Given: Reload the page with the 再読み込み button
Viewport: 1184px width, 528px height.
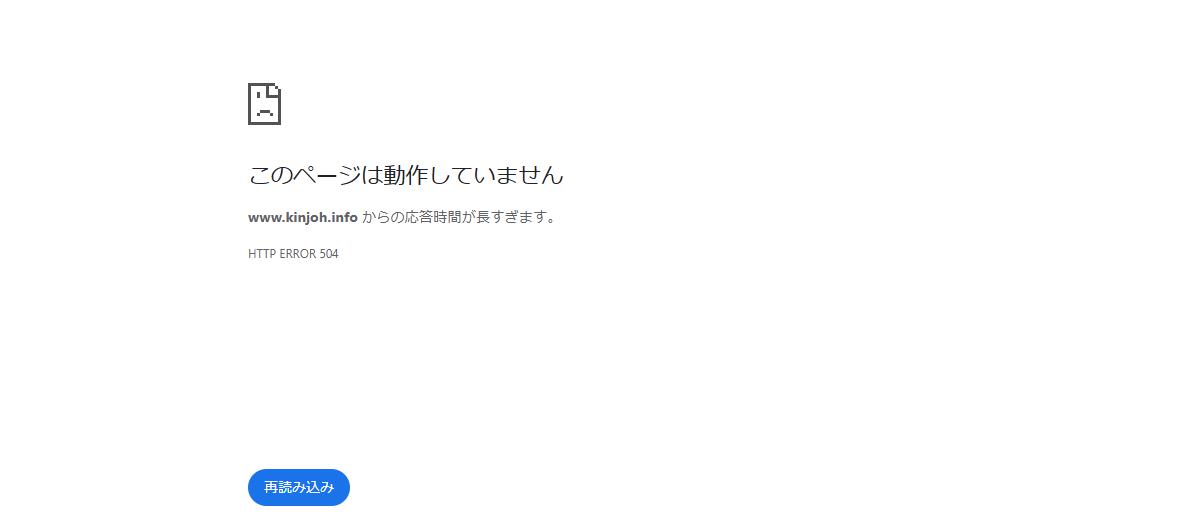Looking at the screenshot, I should (x=299, y=487).
